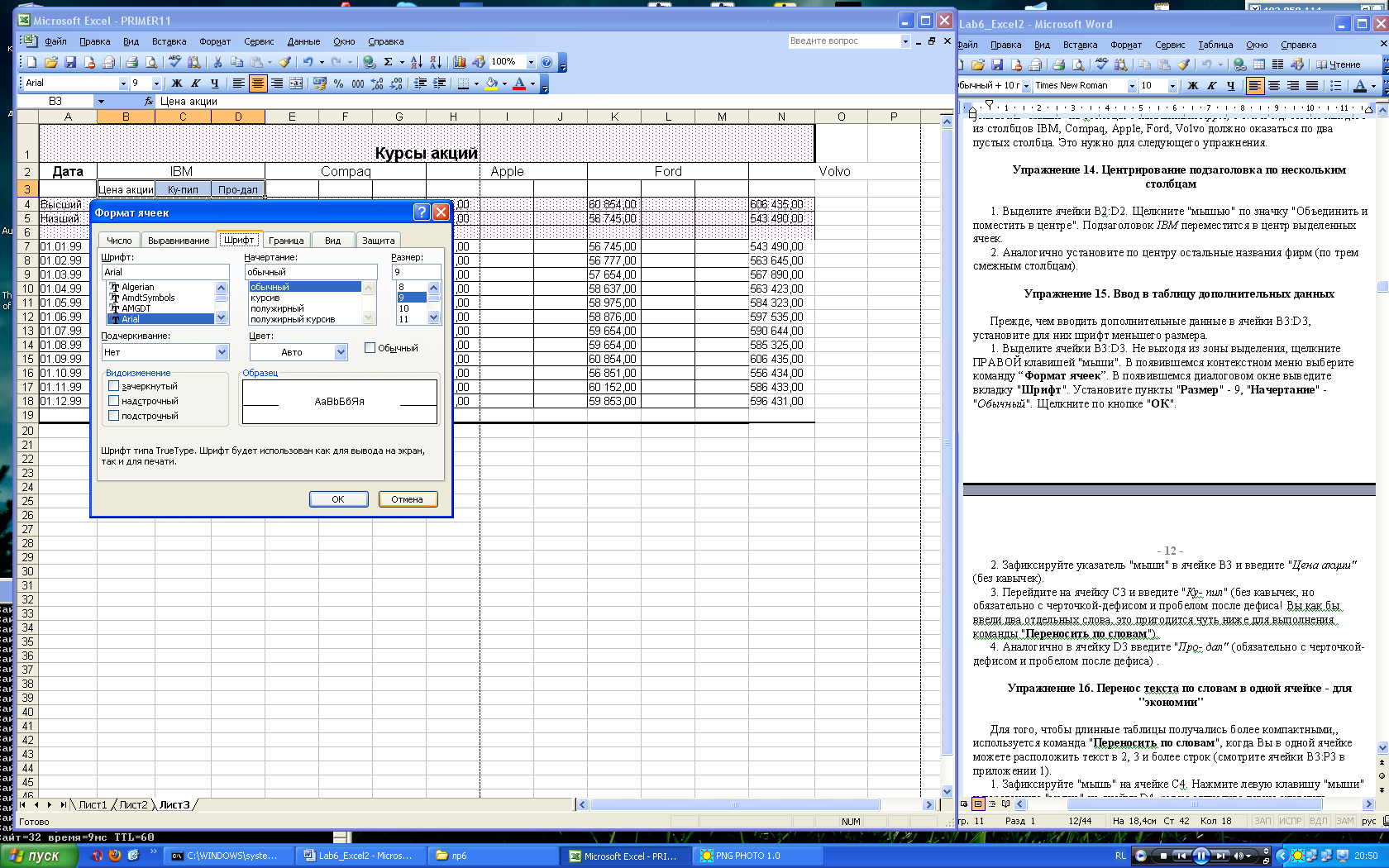
Task: Open the Chart Wizard icon
Action: 460,62
